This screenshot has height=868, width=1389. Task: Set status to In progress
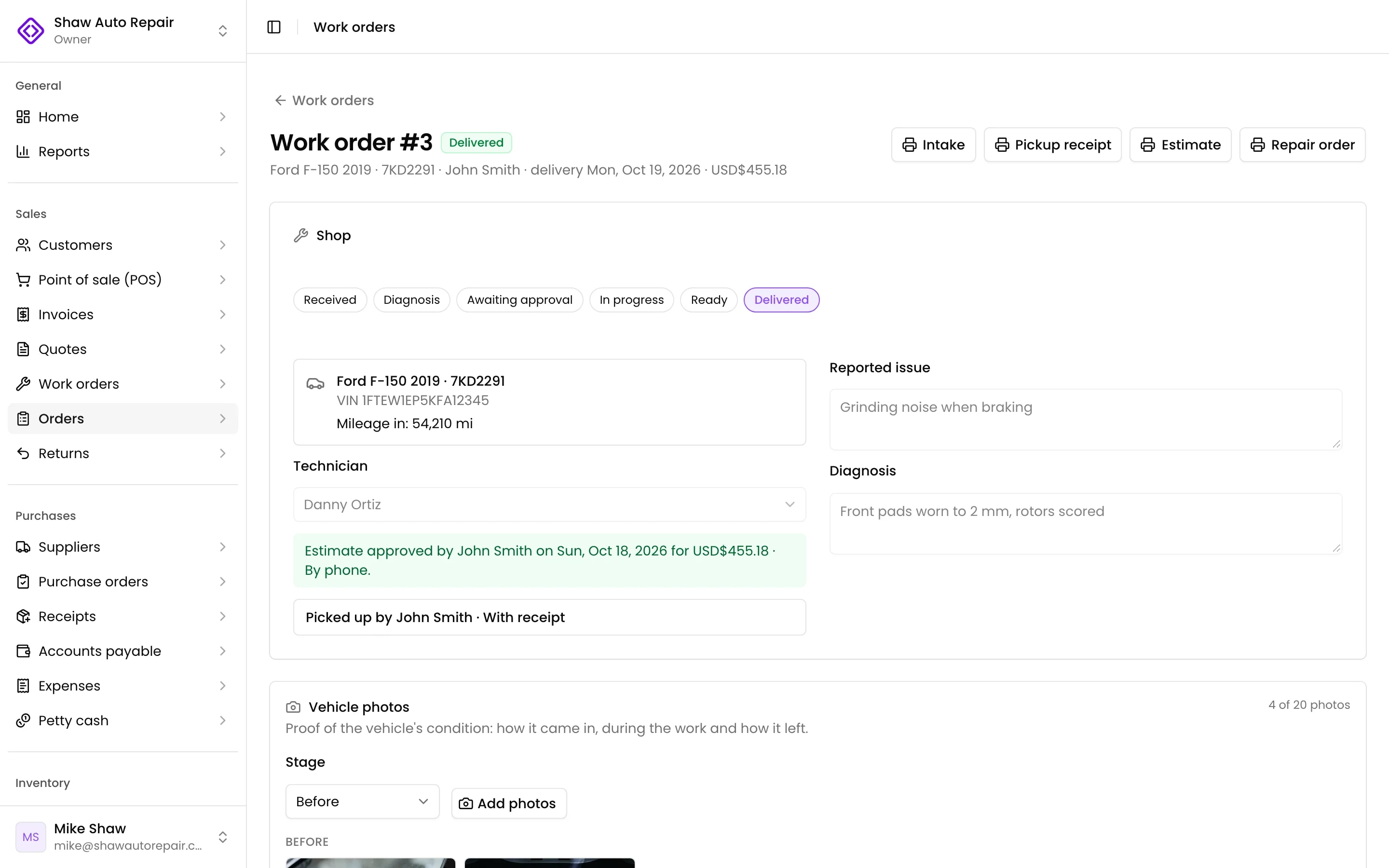coord(631,299)
